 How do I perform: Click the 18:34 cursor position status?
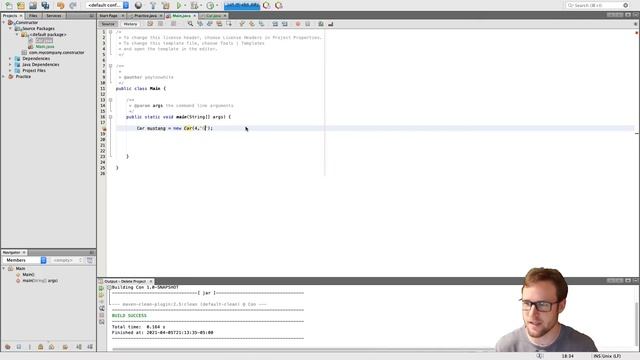tap(567, 356)
